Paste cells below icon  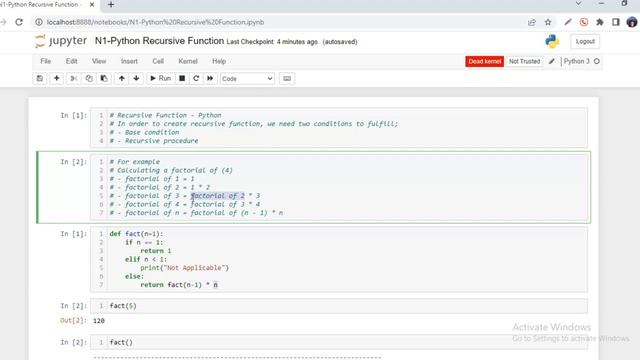(x=104, y=78)
